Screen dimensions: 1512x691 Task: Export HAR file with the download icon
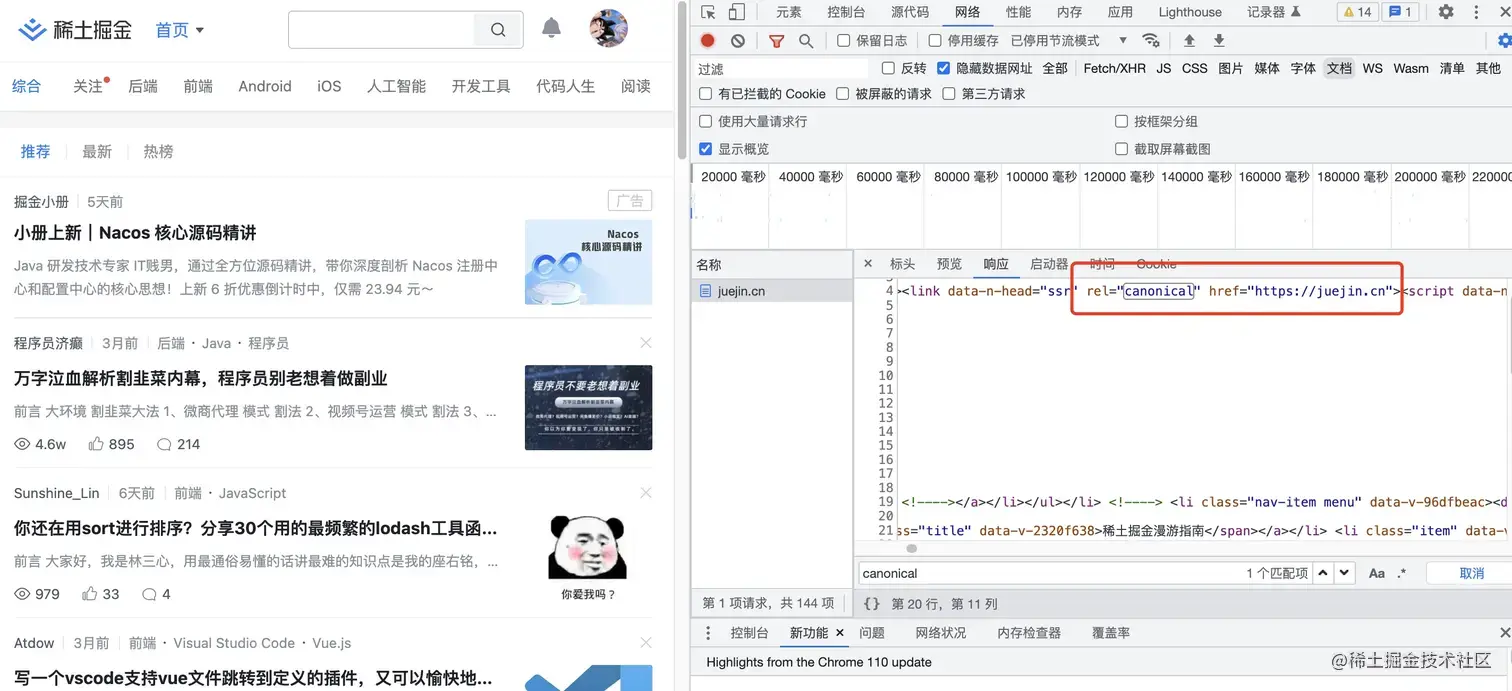click(1218, 40)
